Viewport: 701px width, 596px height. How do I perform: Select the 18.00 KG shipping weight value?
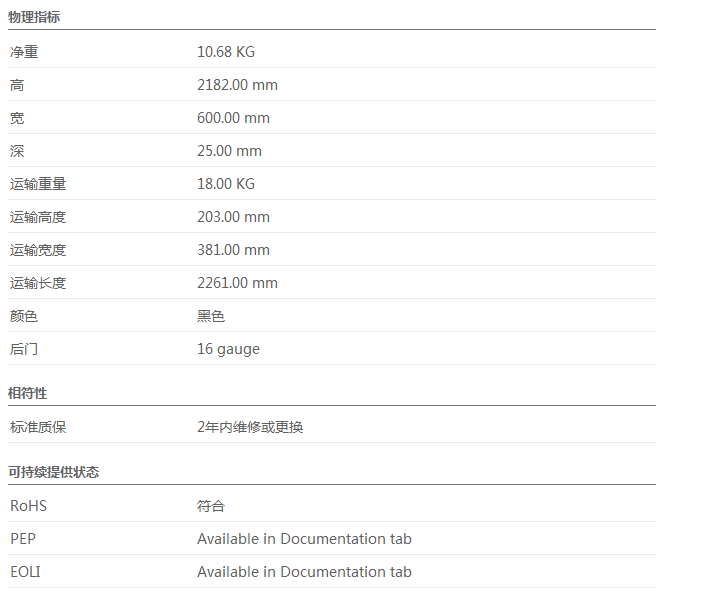pyautogui.click(x=226, y=184)
